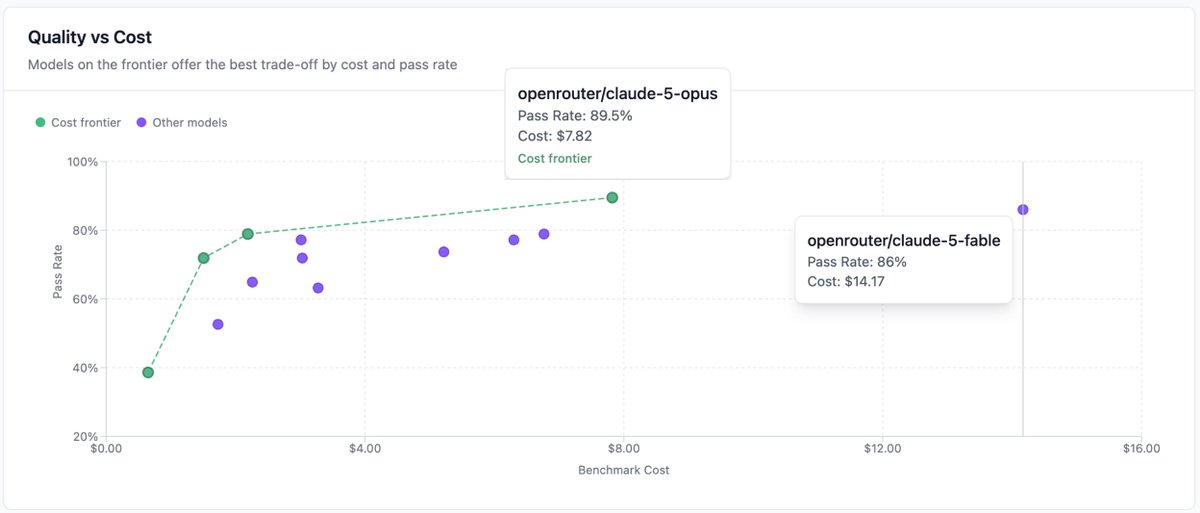The width and height of the screenshot is (1200, 513).
Task: Click "Cost: $7.82" in the opus tooltip
Action: coord(556,137)
